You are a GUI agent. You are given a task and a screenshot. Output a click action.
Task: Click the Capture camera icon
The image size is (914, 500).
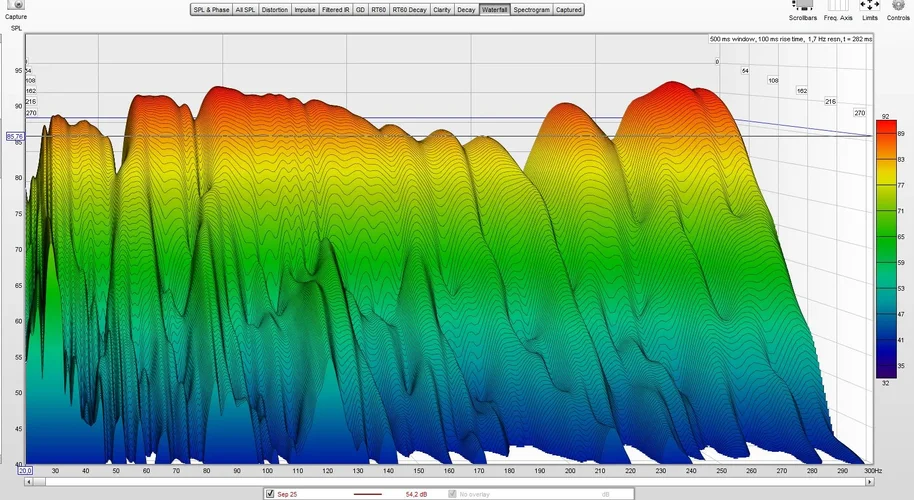[16, 5]
